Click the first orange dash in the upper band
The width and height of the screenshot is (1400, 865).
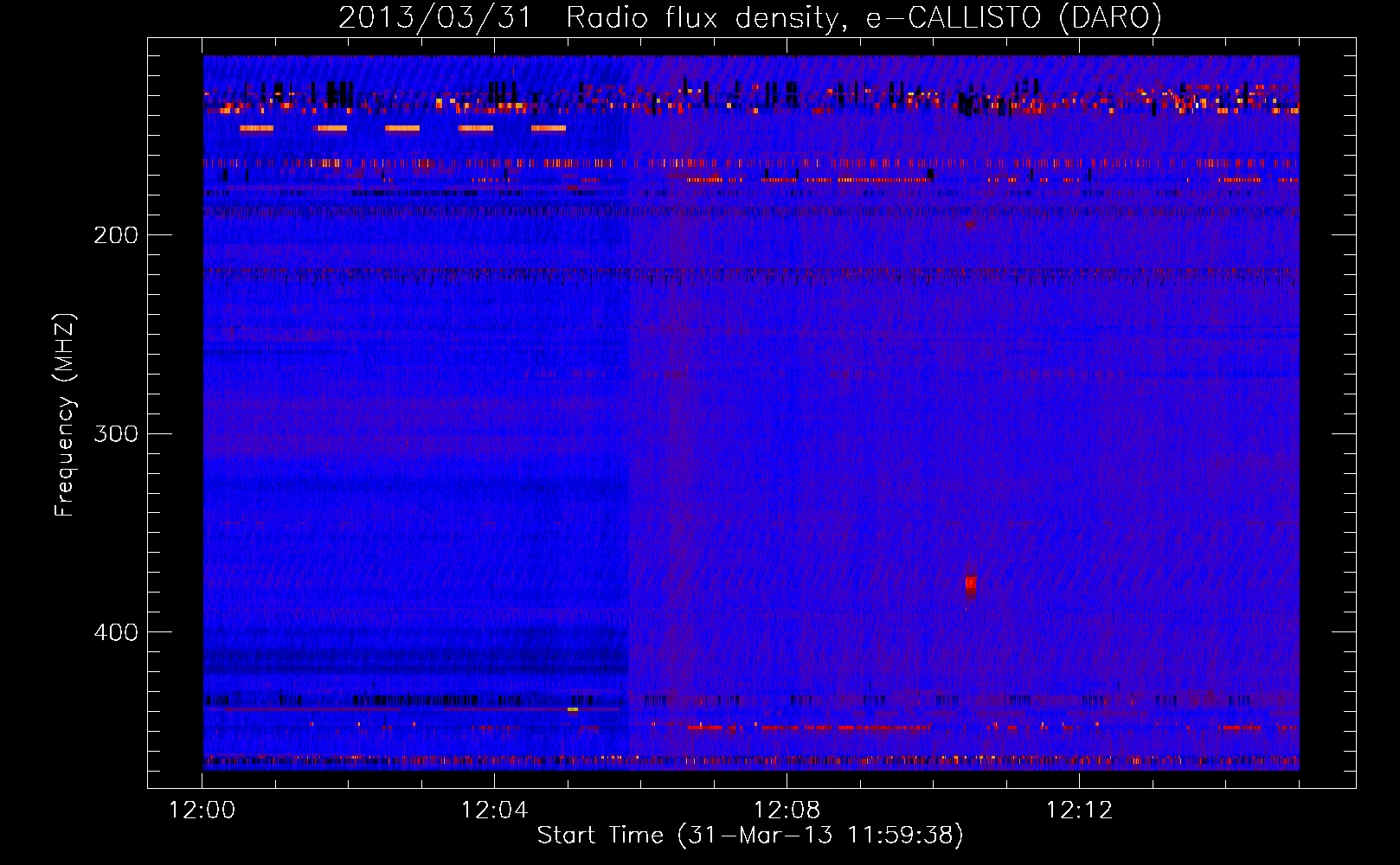click(x=256, y=128)
